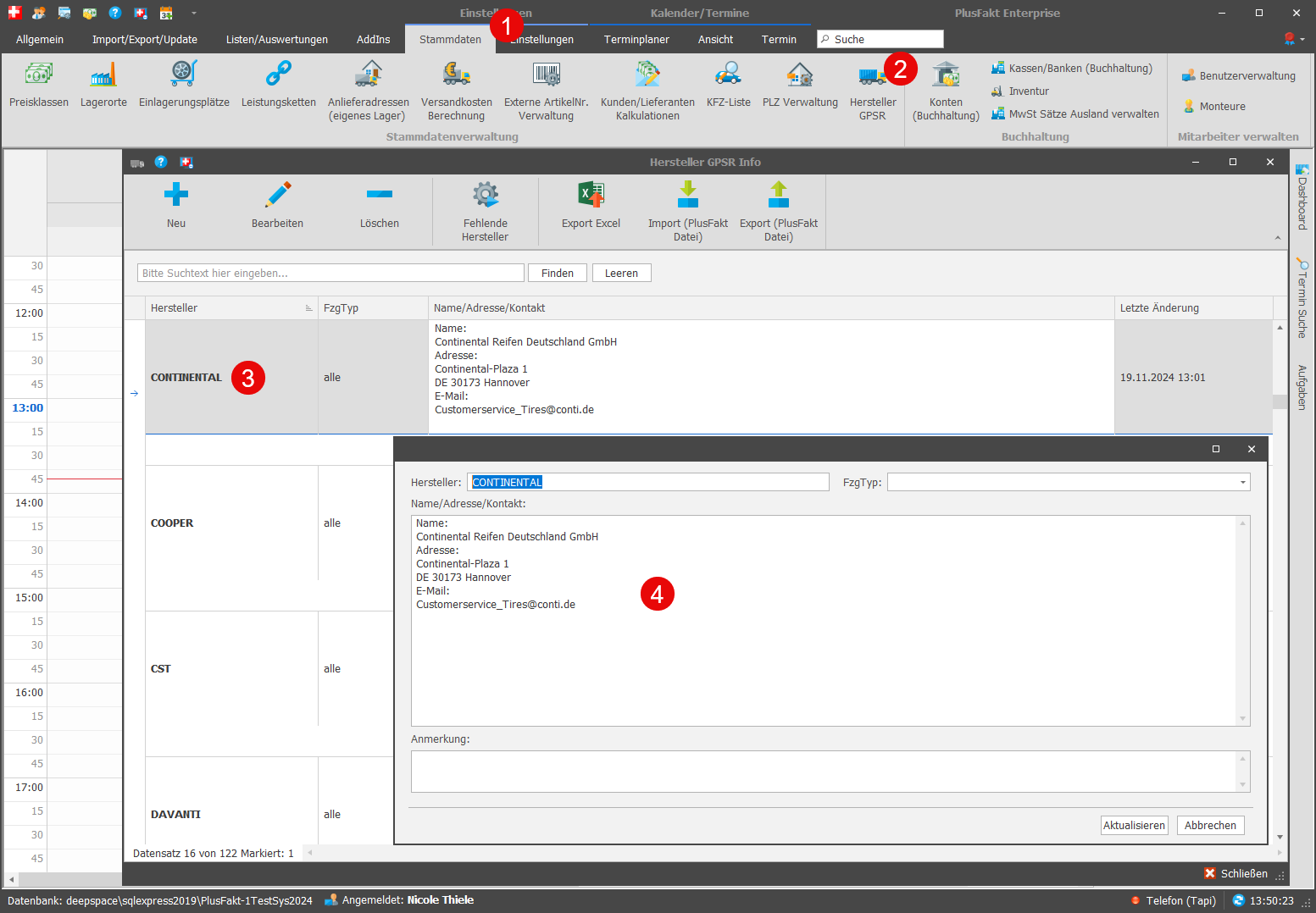
Task: Open AddIns tab
Action: click(x=374, y=39)
